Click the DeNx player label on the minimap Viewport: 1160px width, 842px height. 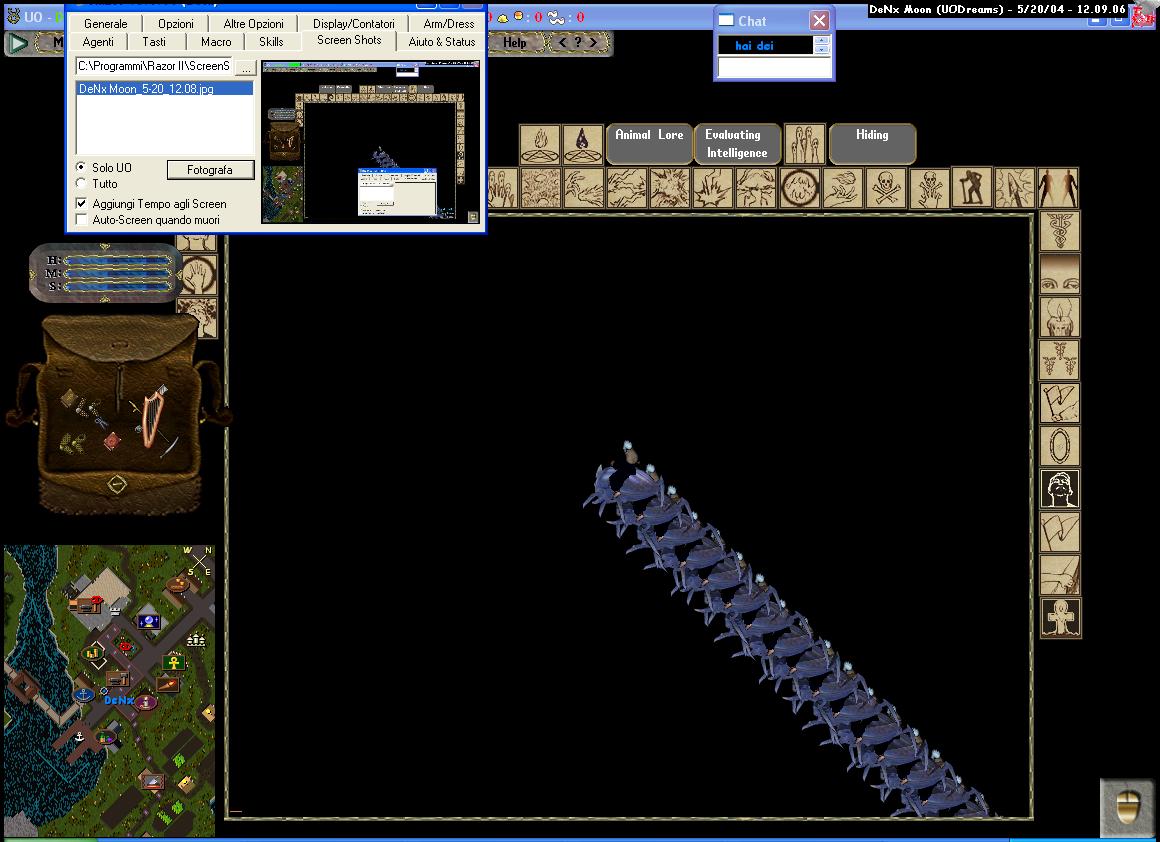(118, 699)
